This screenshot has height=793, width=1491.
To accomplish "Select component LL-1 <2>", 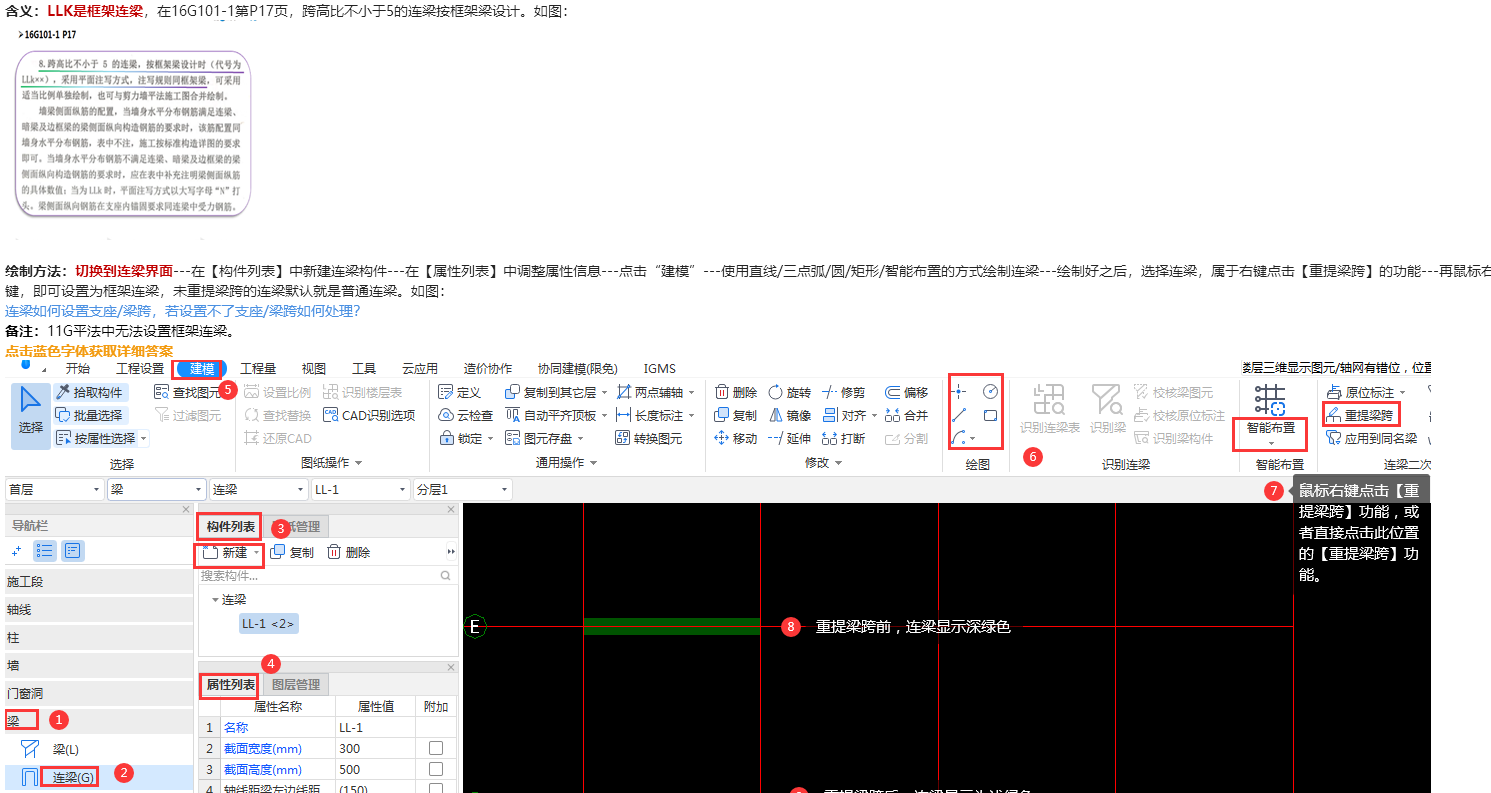I will [x=268, y=623].
